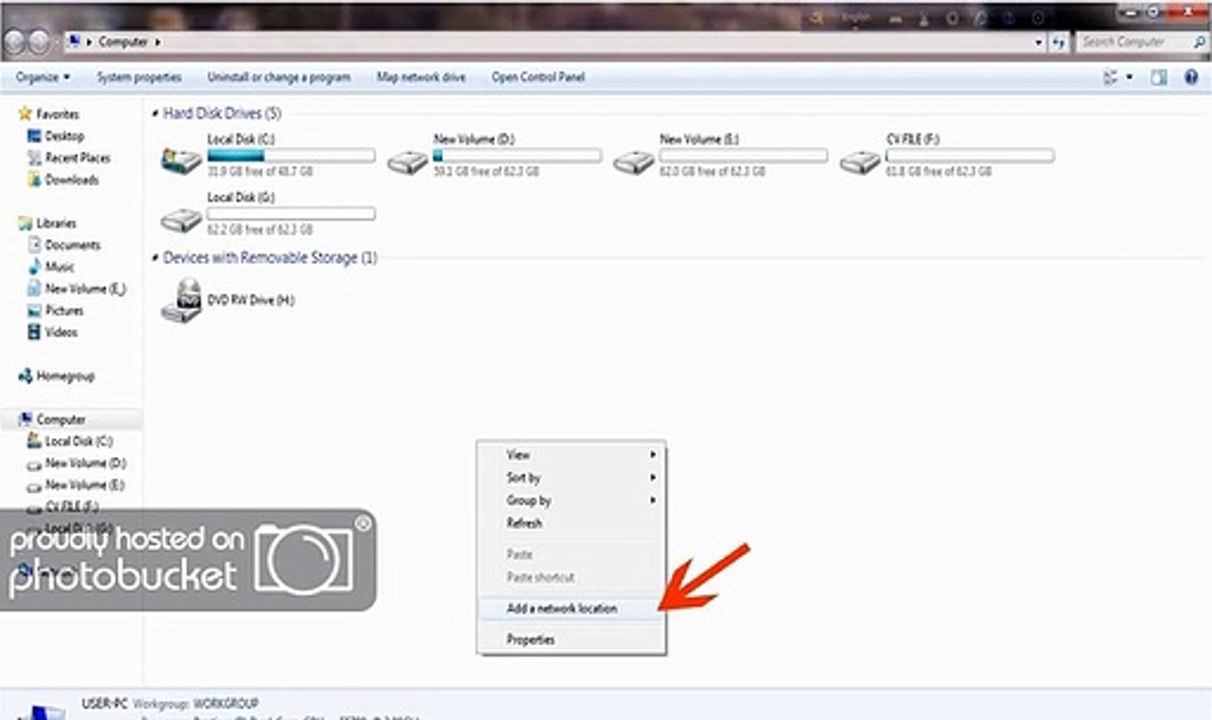Click the Videos library icon
1212x720 pixels.
click(35, 332)
